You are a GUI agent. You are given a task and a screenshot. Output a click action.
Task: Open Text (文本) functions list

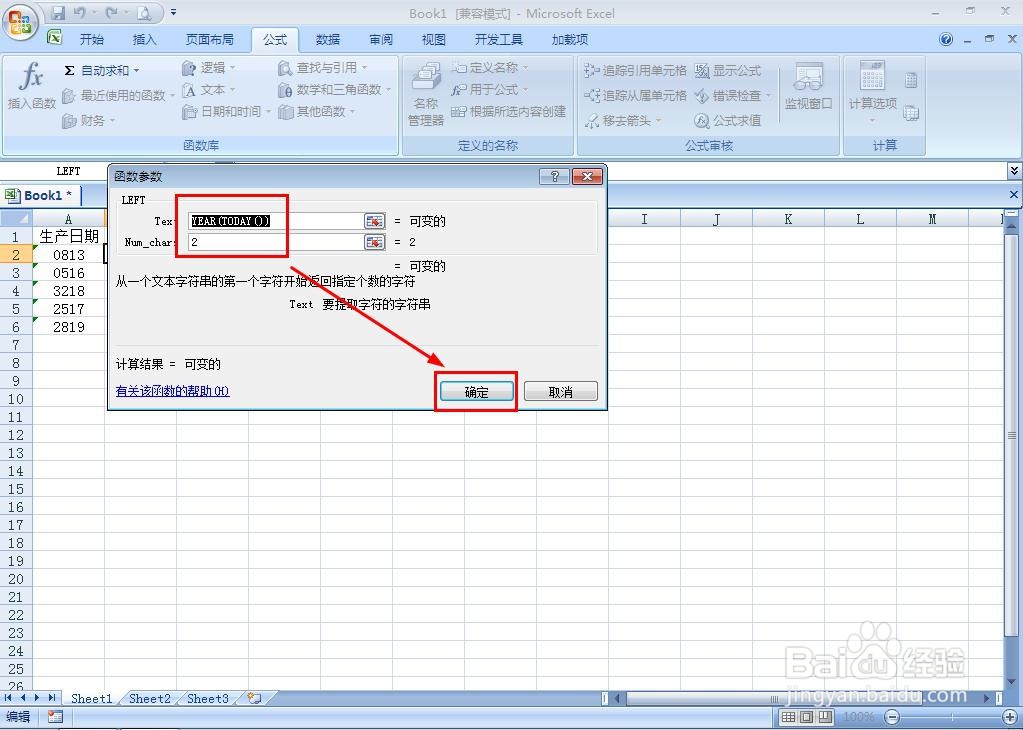point(209,90)
